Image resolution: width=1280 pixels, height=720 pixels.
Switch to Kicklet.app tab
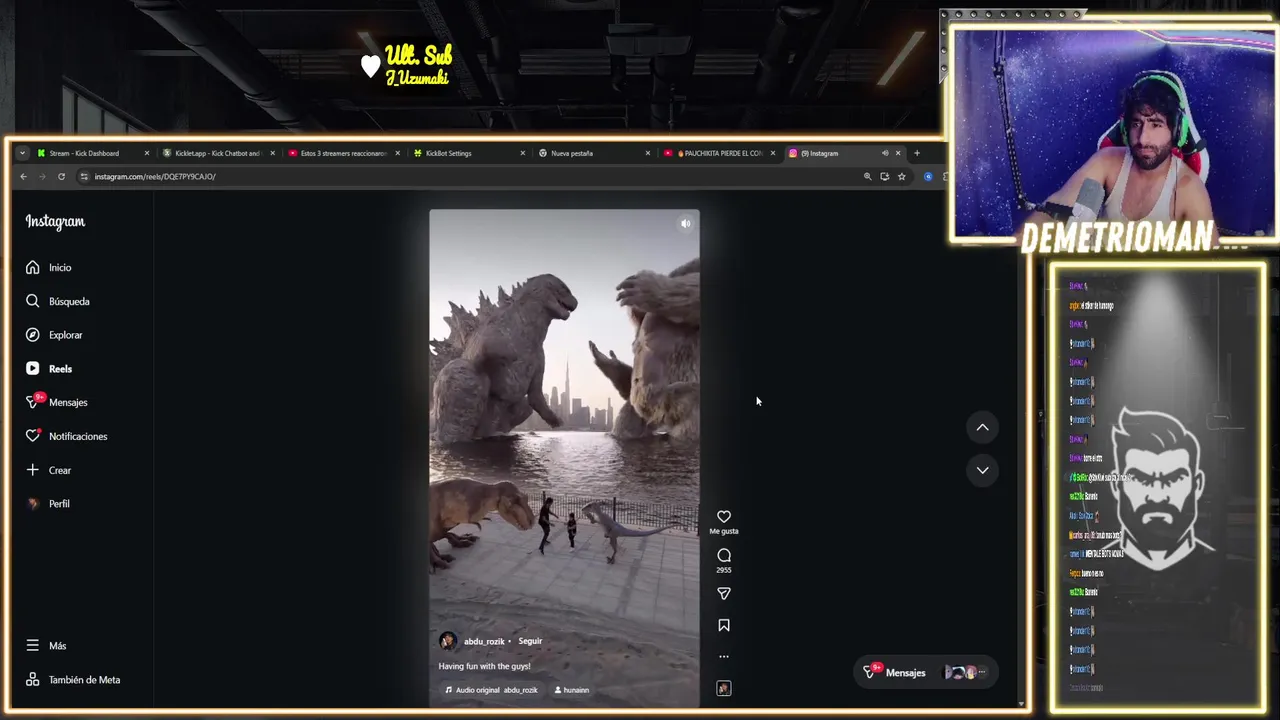[217, 153]
